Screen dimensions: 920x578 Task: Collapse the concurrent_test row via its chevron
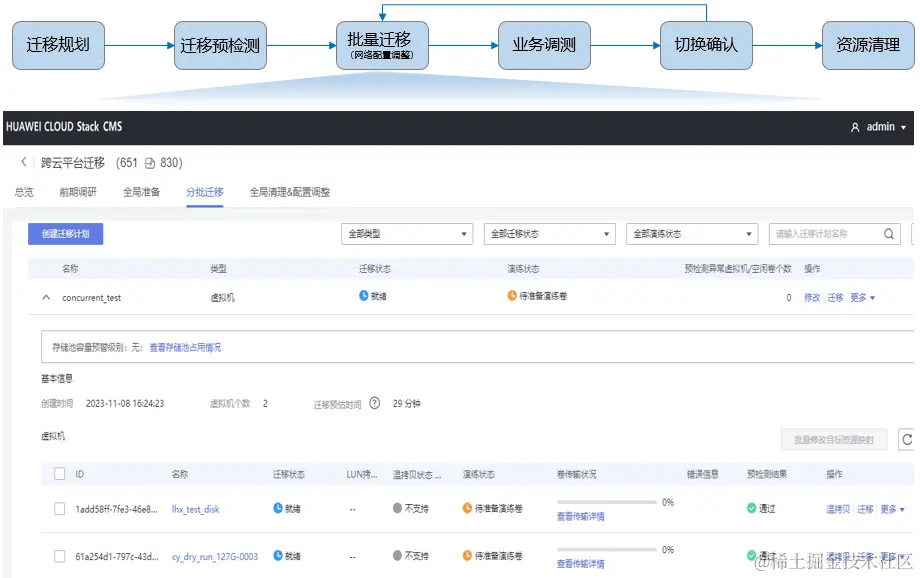(45, 297)
